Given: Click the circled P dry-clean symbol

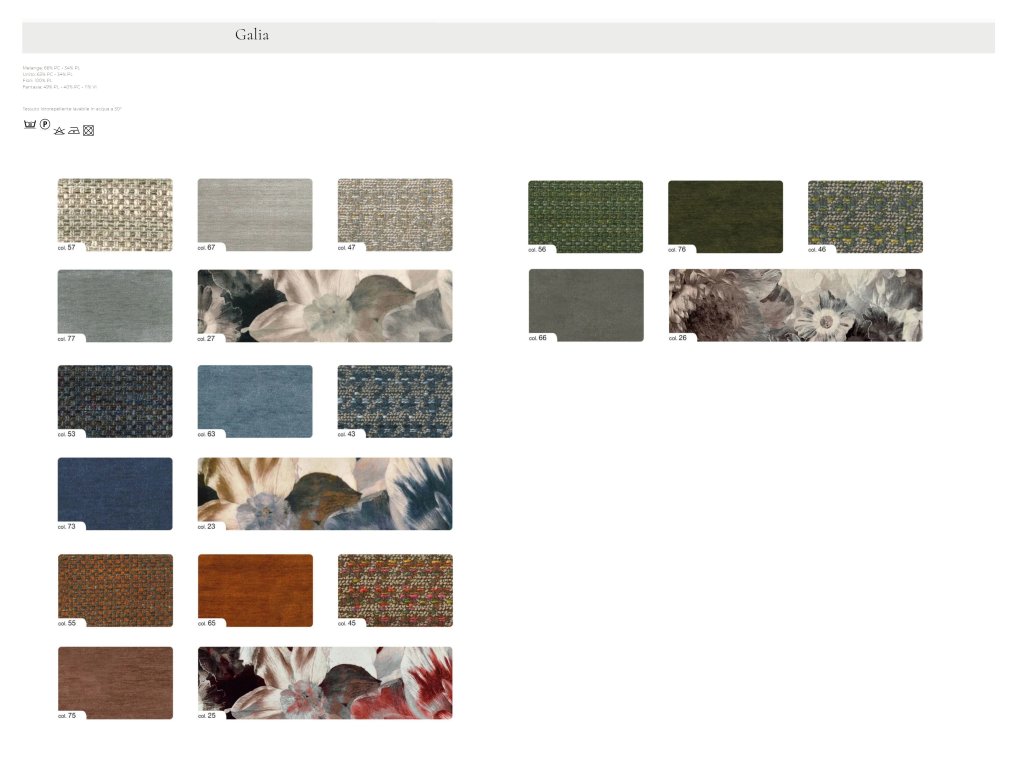Looking at the screenshot, I should (x=45, y=126).
